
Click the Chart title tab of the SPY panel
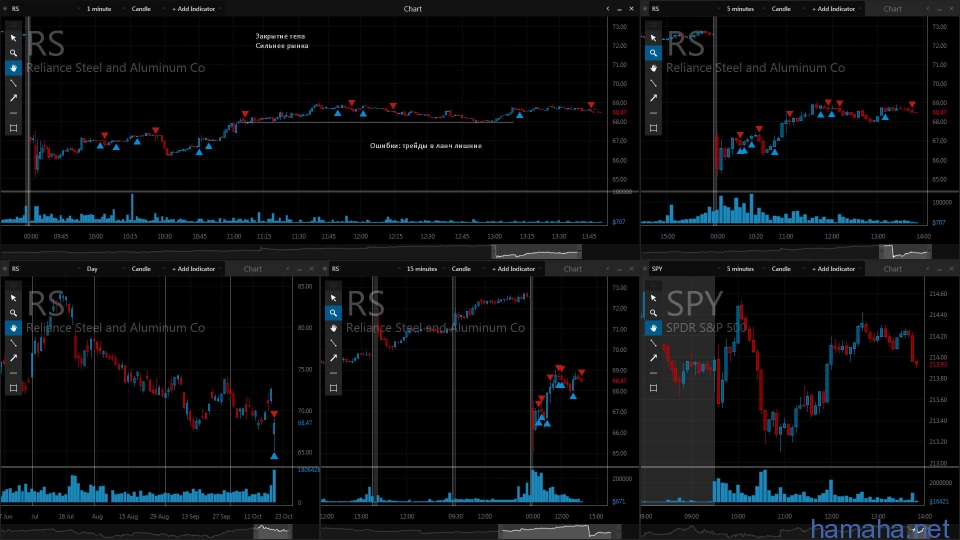click(892, 269)
